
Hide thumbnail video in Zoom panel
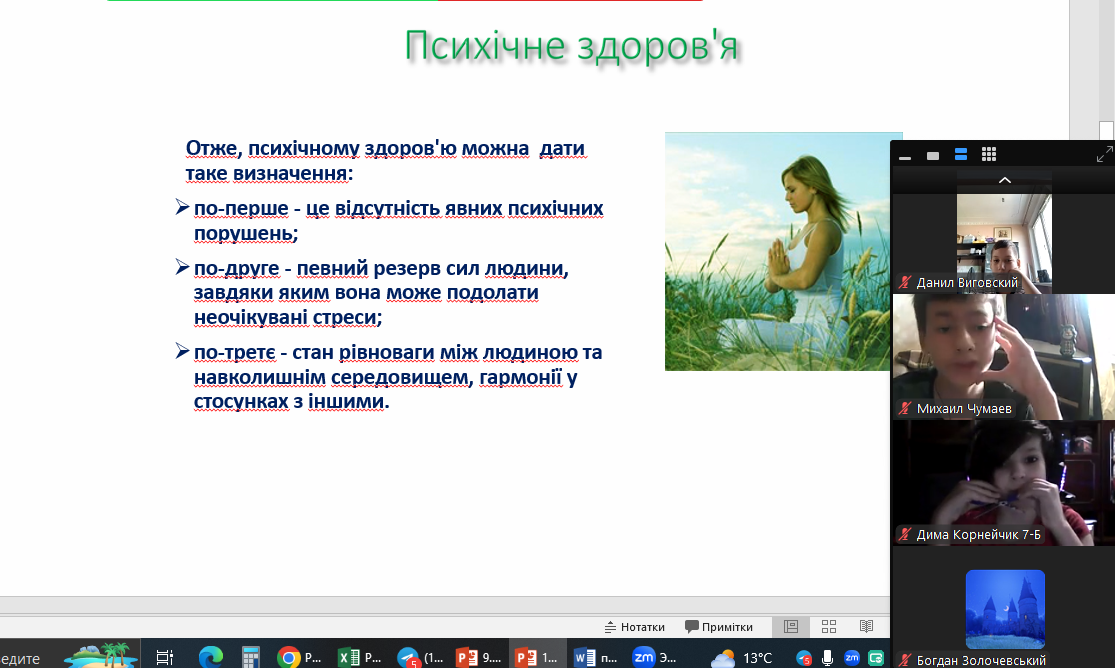tap(905, 156)
